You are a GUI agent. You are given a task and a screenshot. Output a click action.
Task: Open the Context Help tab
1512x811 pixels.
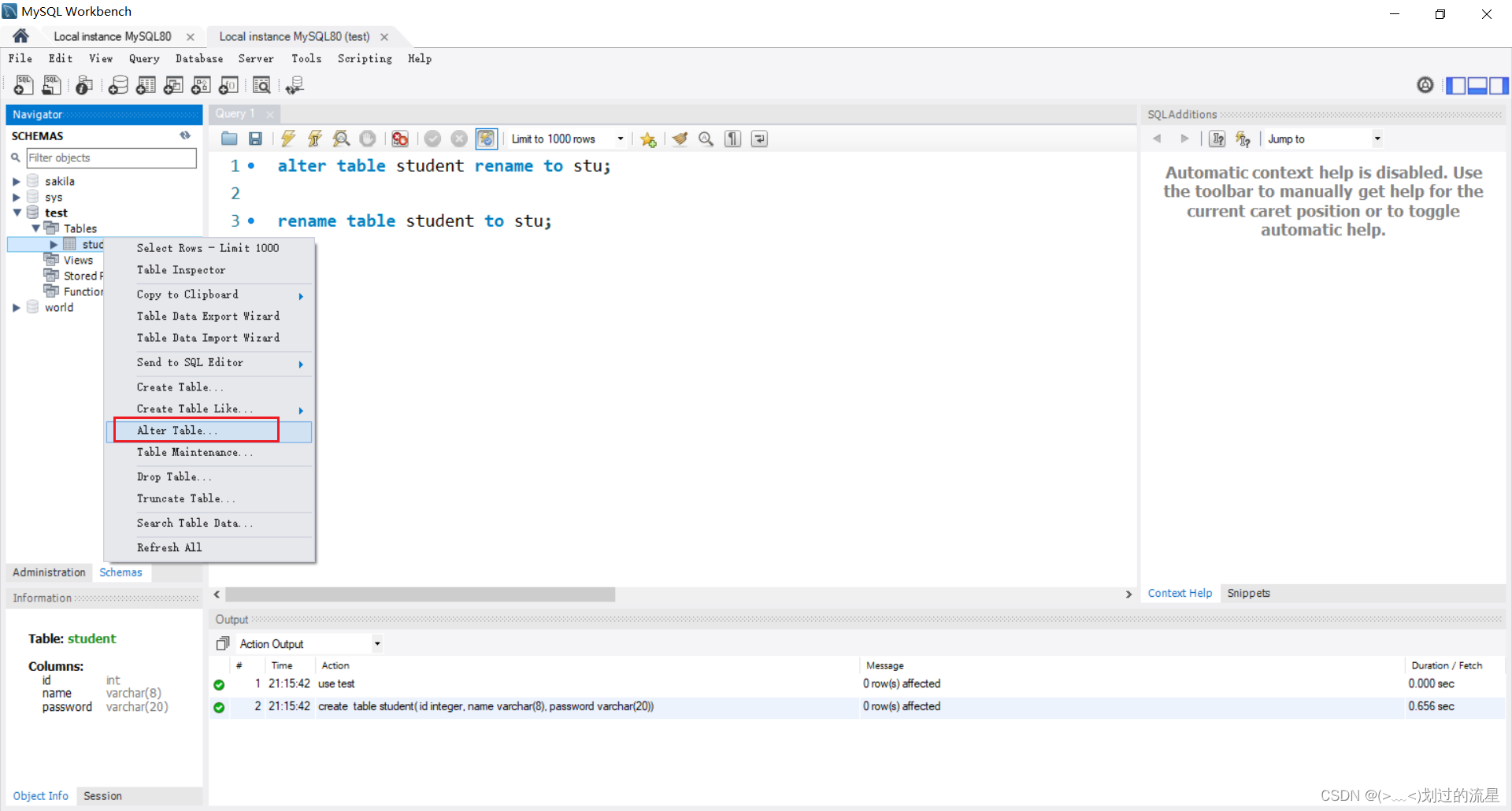1180,593
